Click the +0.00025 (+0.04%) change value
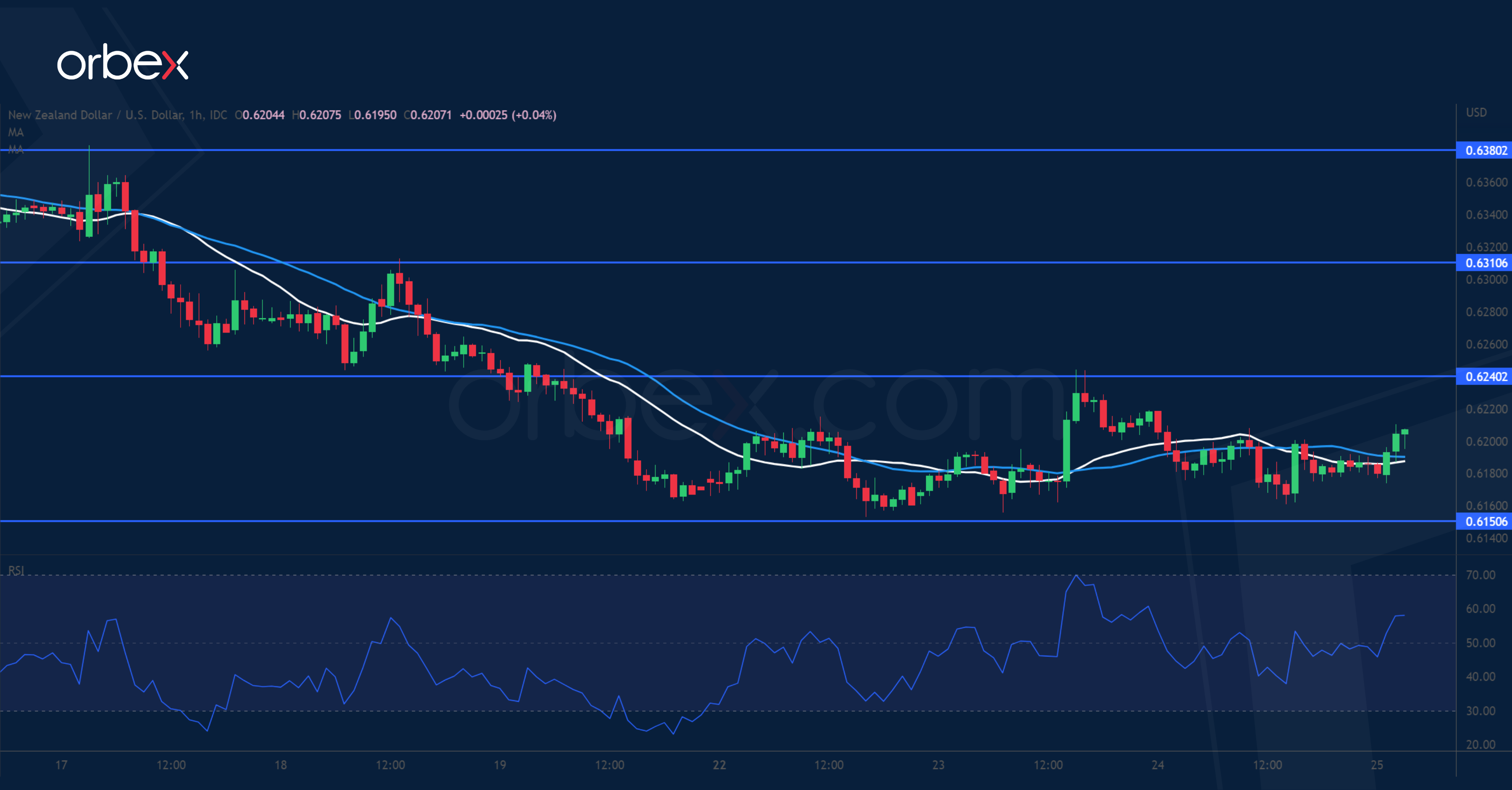 [508, 115]
